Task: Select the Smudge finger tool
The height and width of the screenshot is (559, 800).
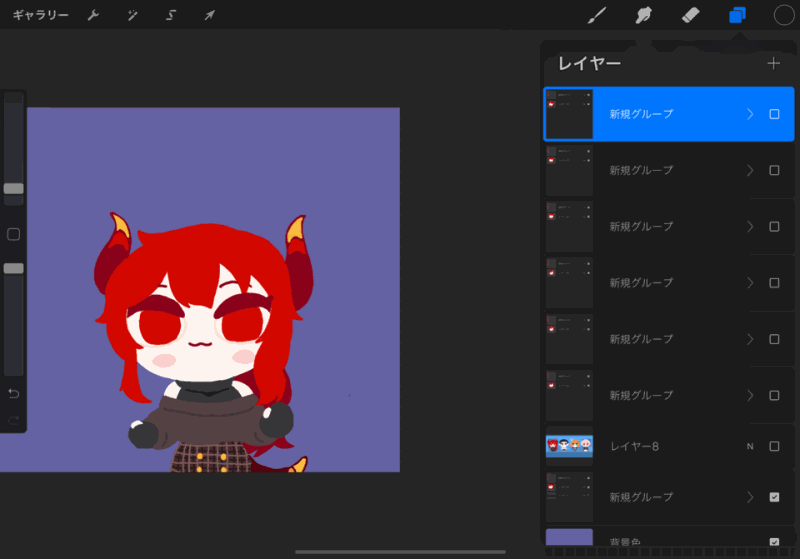Action: (x=643, y=15)
